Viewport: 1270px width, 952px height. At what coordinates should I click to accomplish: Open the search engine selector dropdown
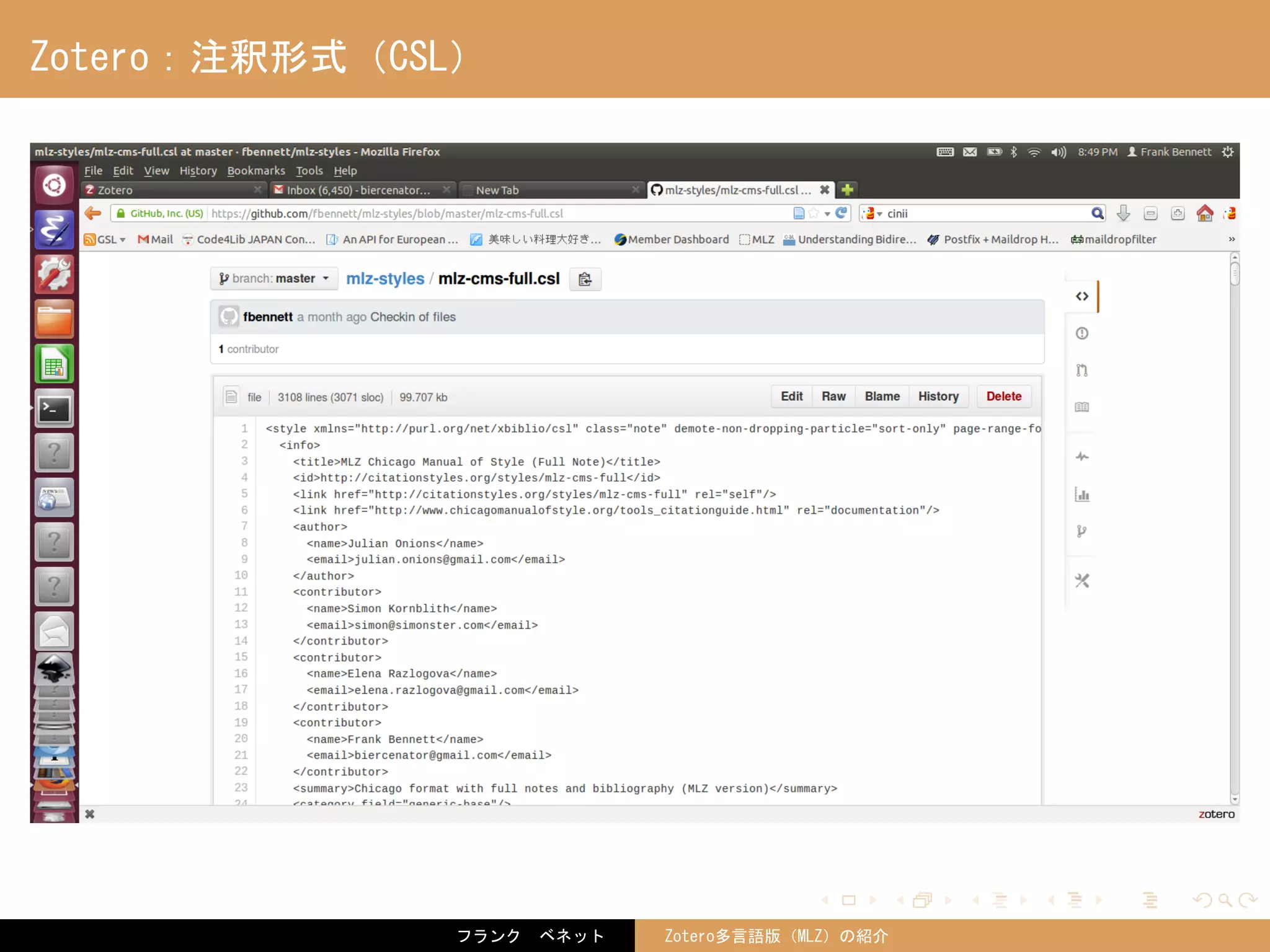(x=872, y=213)
